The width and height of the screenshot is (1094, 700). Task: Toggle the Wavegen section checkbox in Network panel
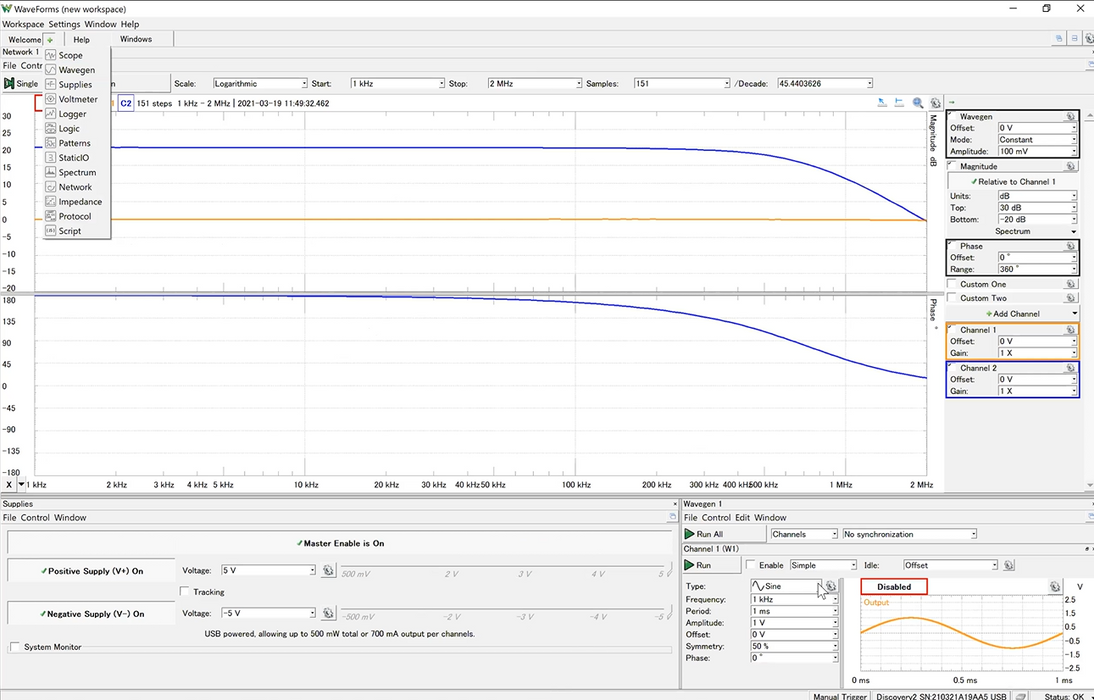(x=952, y=117)
